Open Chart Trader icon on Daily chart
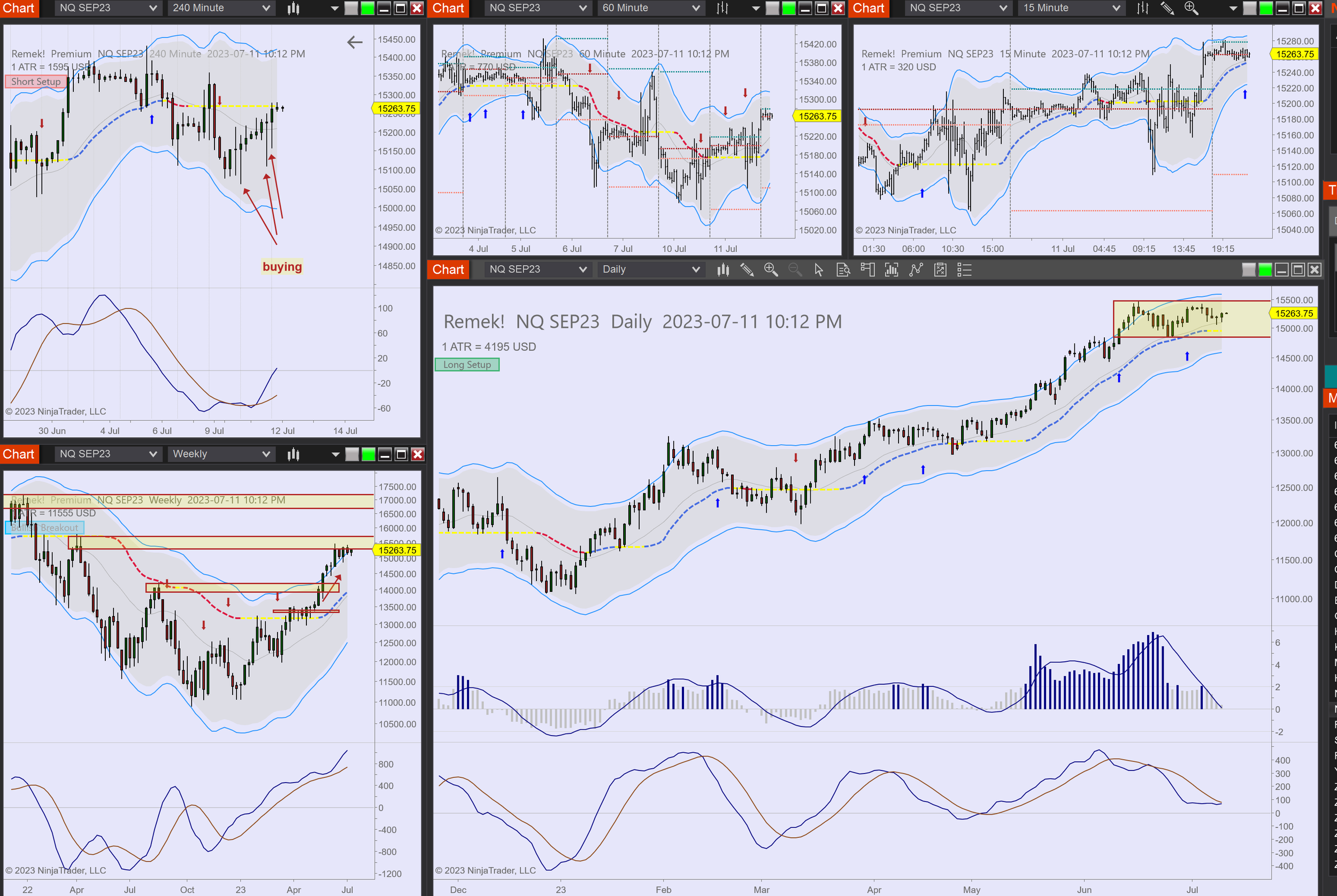The width and height of the screenshot is (1337, 896). tap(867, 270)
